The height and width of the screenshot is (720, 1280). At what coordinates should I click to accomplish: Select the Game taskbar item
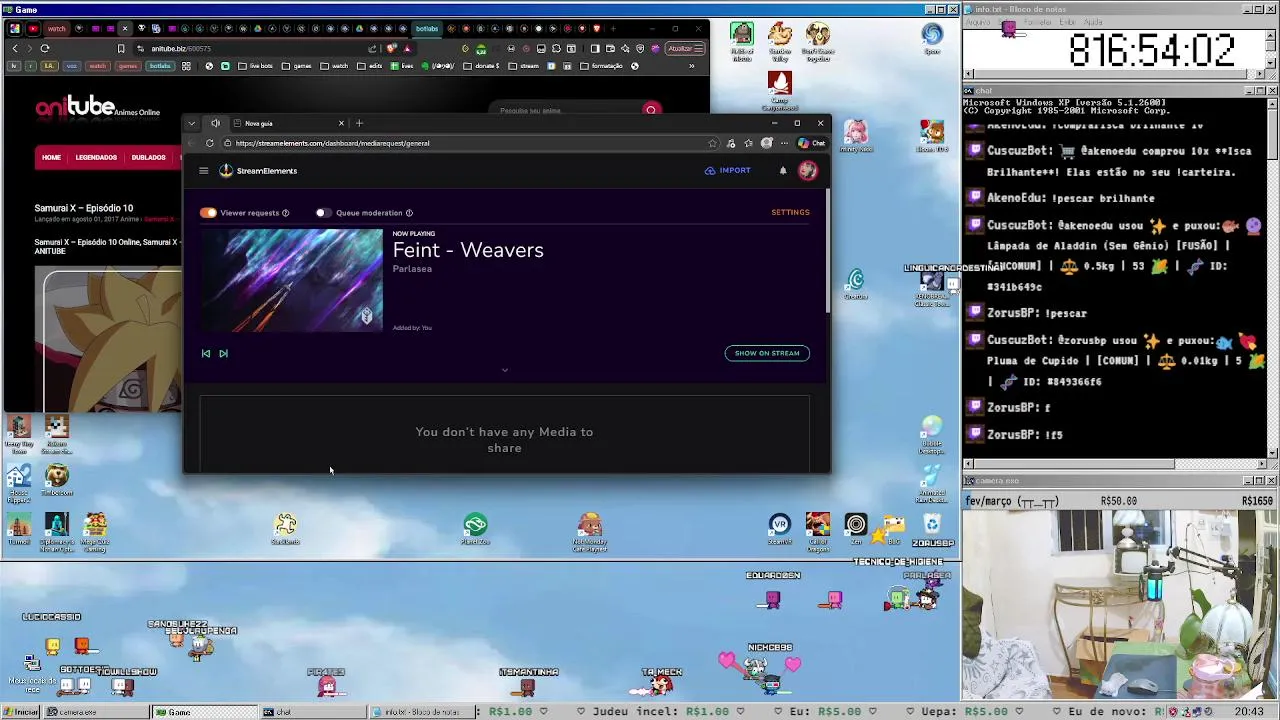point(203,712)
